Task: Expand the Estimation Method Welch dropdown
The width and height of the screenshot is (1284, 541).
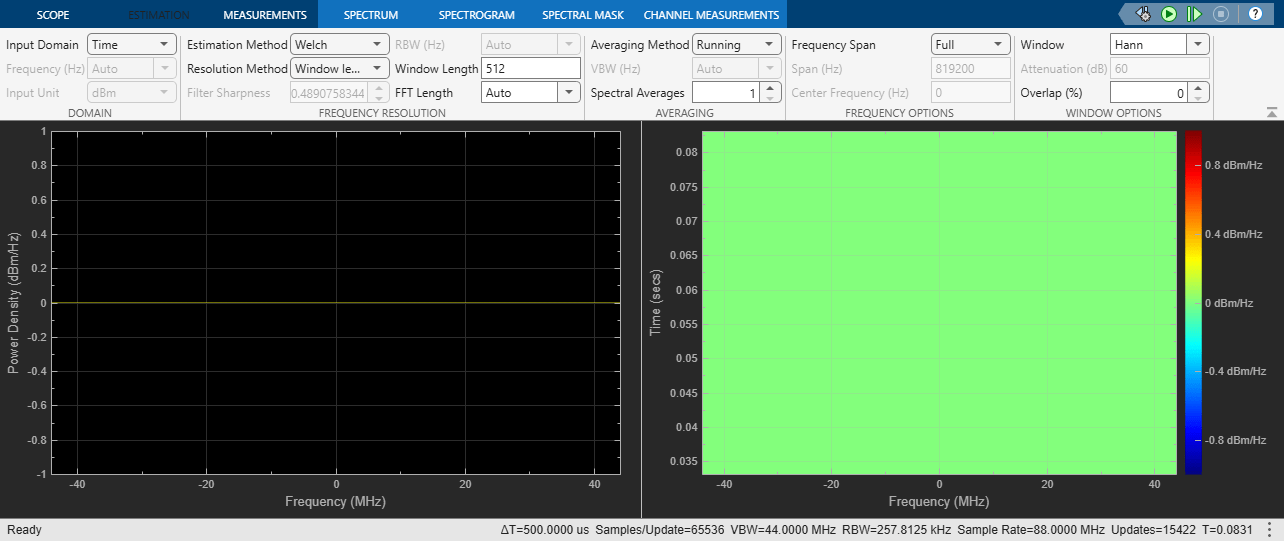Action: coord(340,44)
